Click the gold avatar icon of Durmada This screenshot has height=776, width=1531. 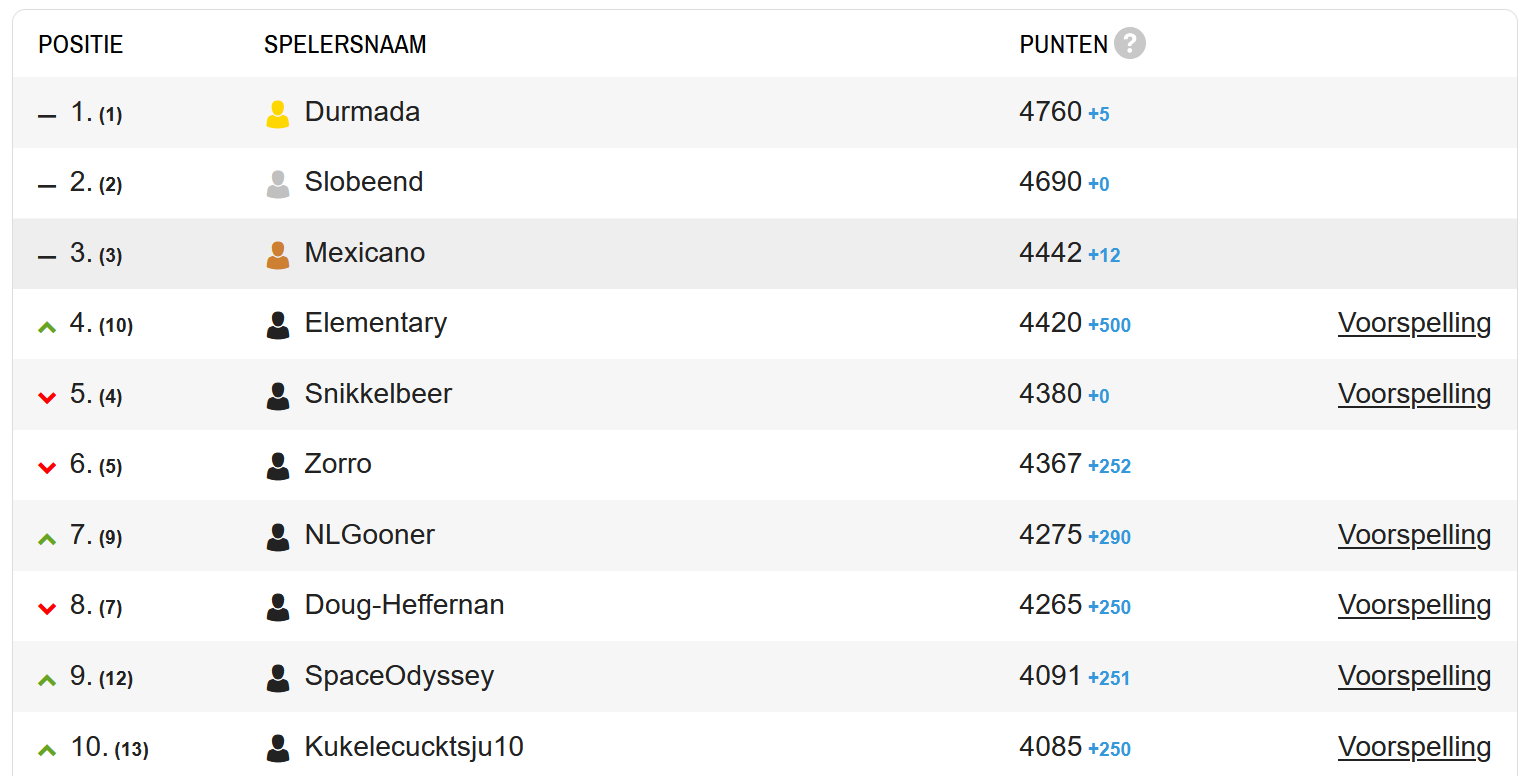(x=278, y=114)
